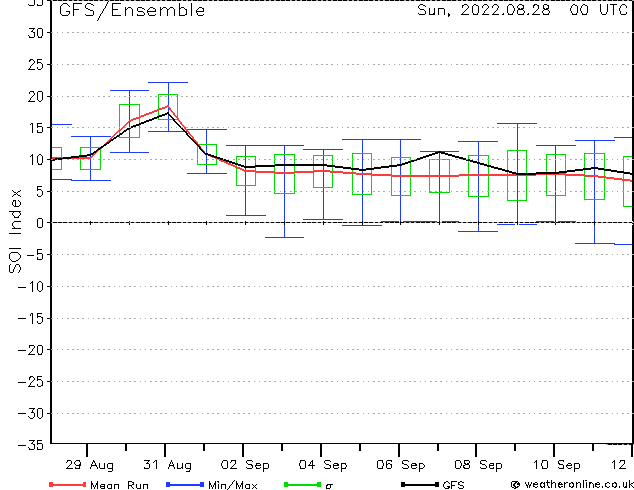Screen dimensions: 634x490
Task: Click the y-axis value -5
Action: 35,255
